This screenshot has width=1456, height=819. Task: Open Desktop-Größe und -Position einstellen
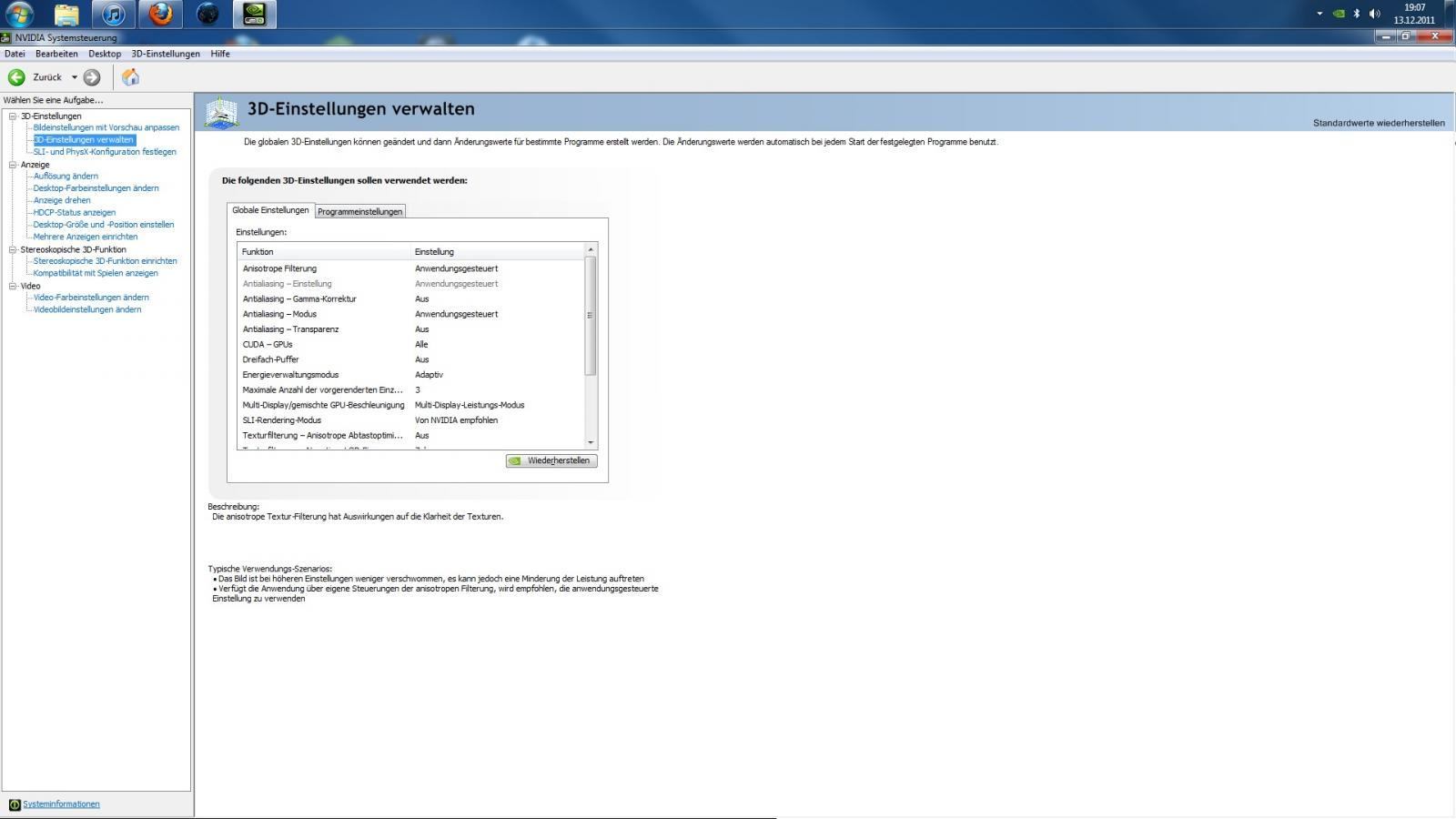tap(104, 225)
